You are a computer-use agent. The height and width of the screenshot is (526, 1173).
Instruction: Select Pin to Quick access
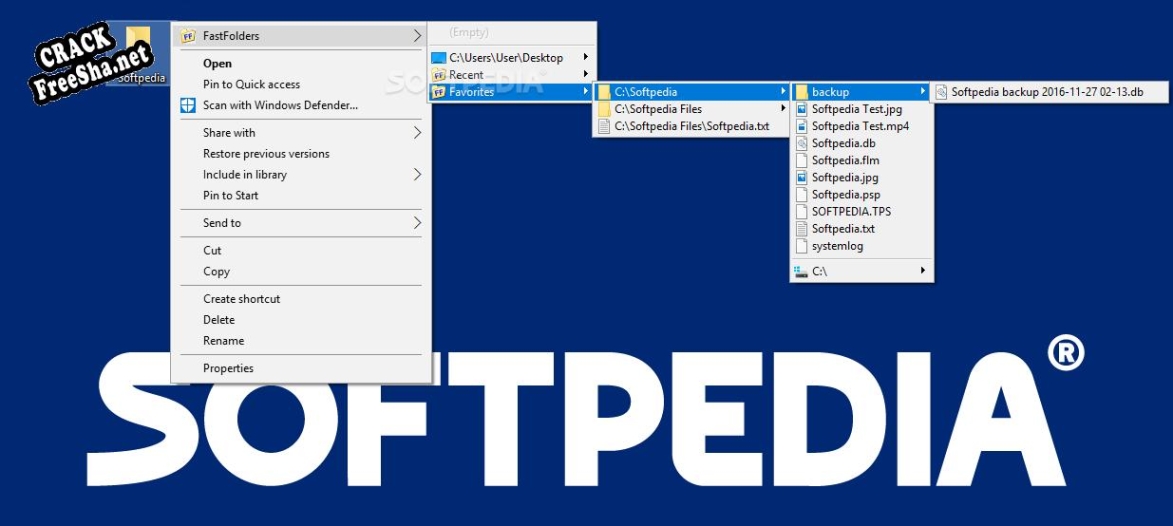coord(251,84)
